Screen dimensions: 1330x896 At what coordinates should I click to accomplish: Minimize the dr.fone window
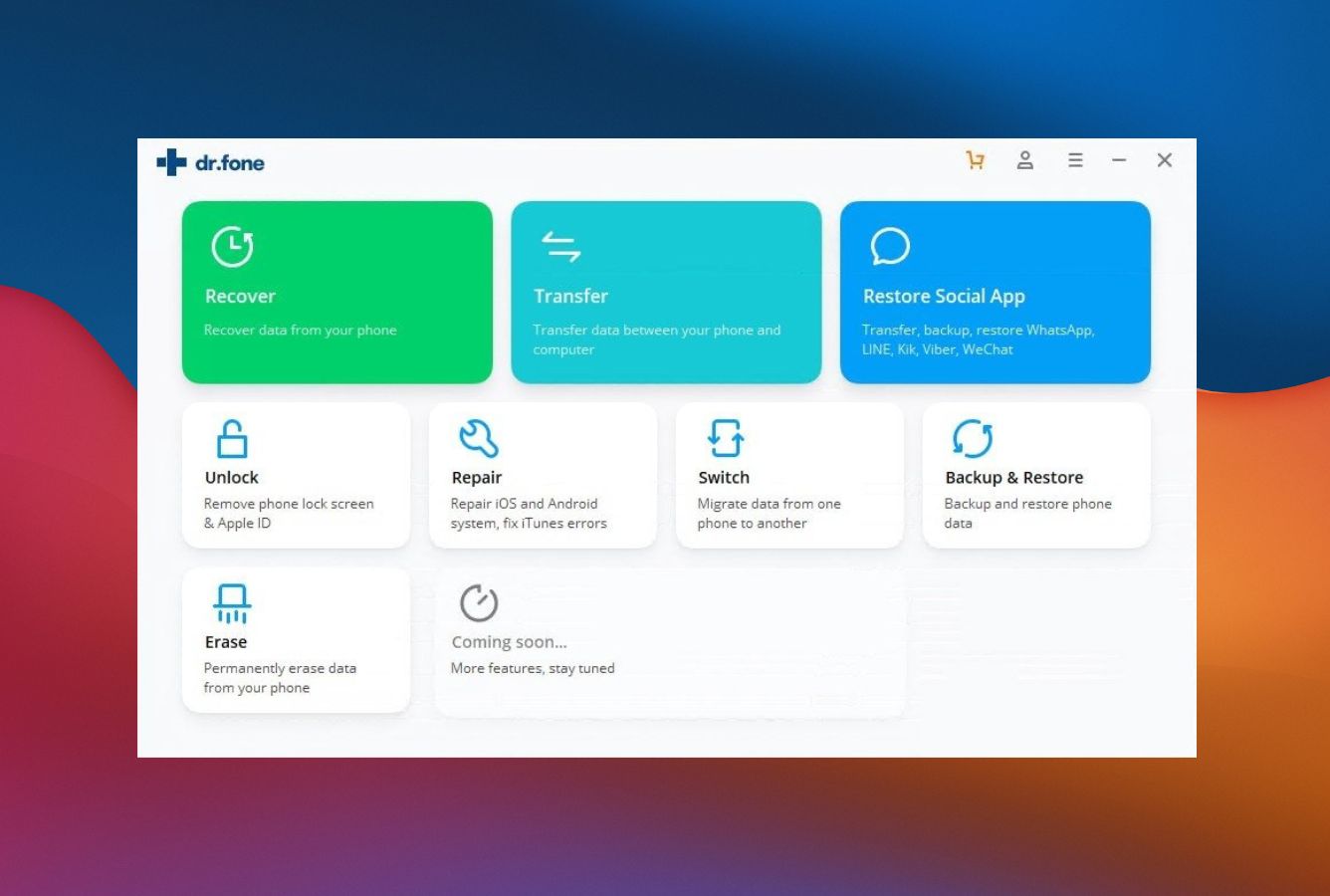(x=1119, y=160)
